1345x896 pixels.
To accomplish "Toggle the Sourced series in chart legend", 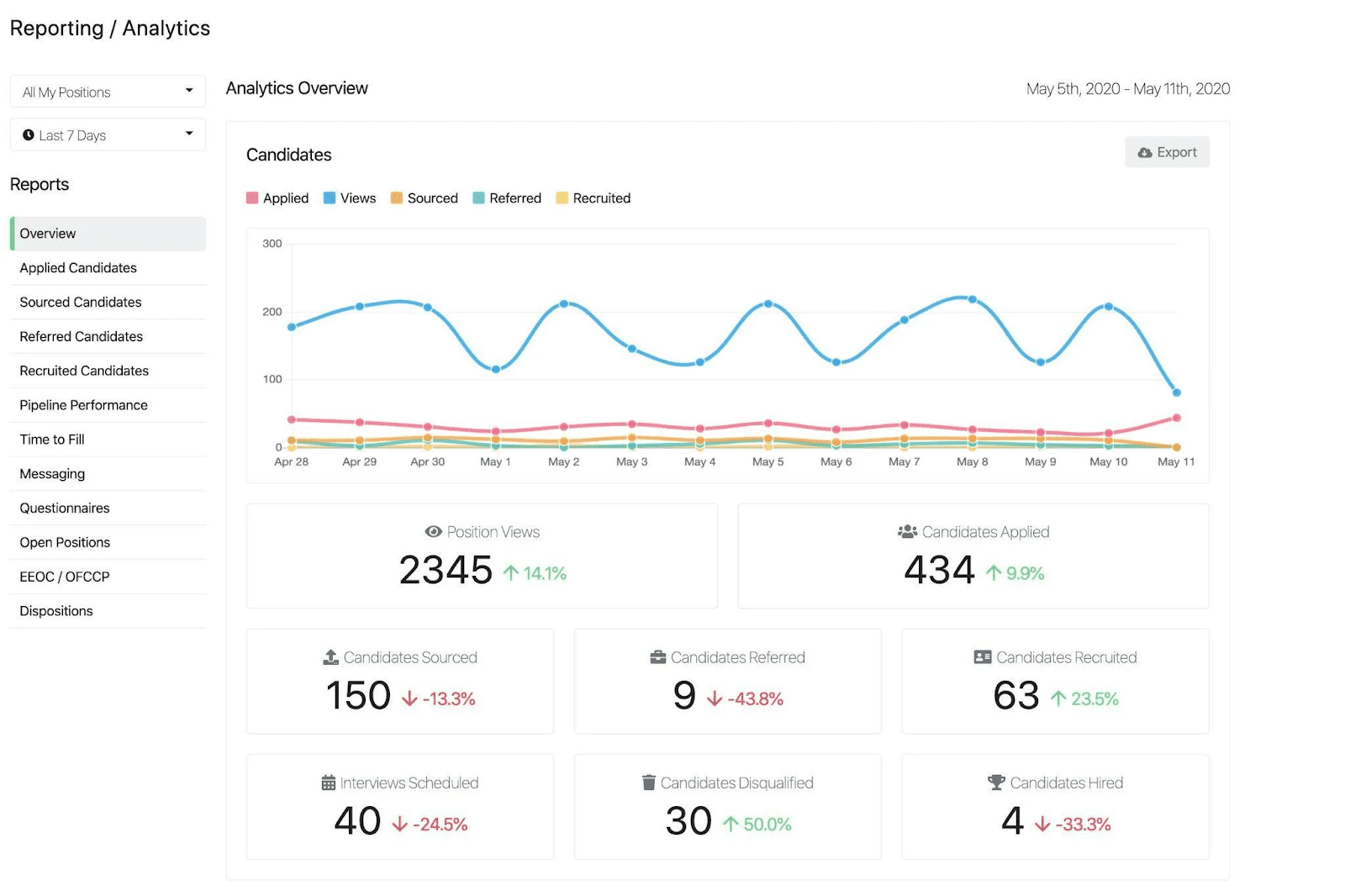I will 425,198.
